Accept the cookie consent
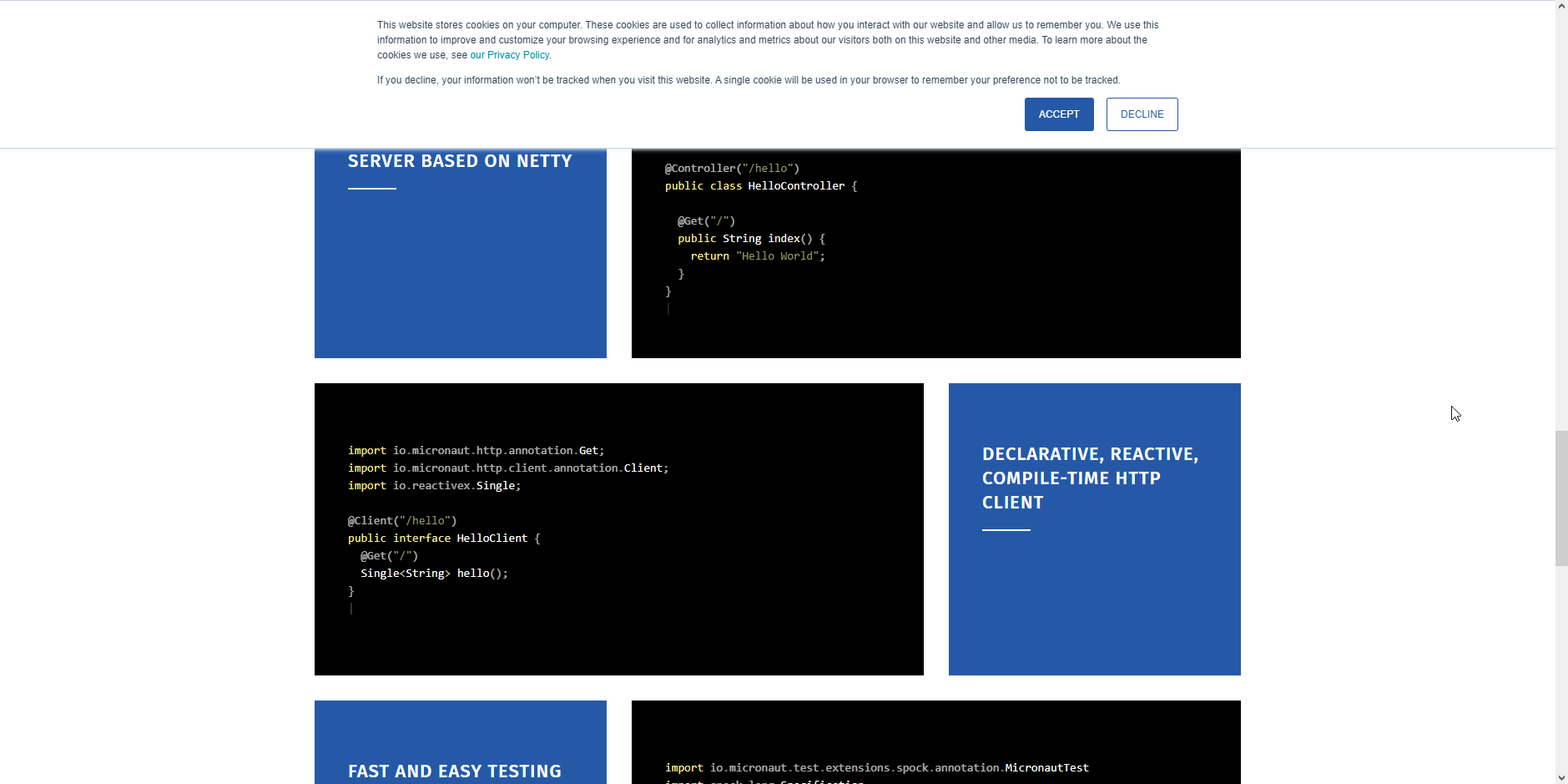 tap(1058, 114)
